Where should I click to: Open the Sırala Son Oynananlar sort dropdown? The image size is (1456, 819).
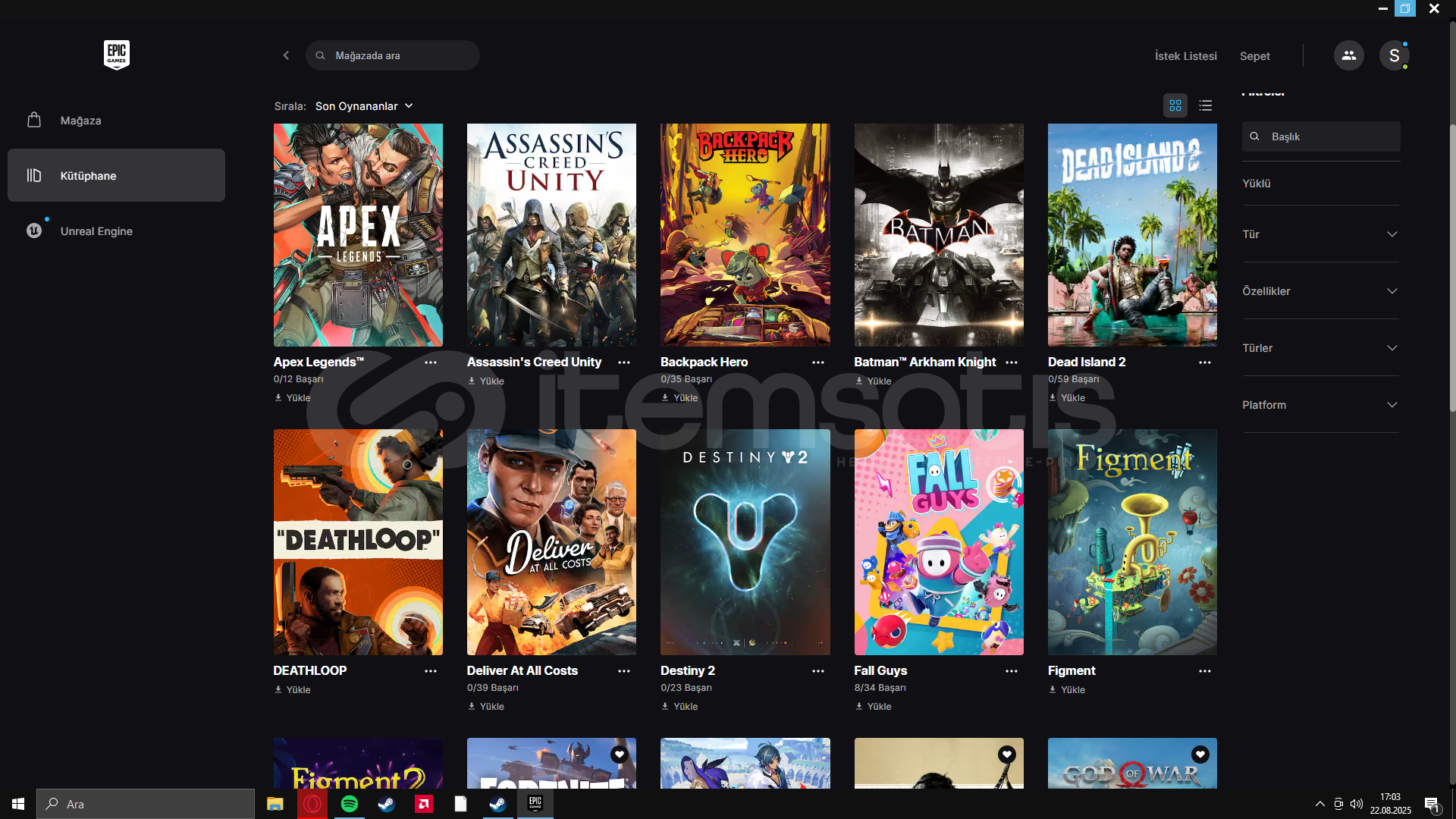(364, 106)
